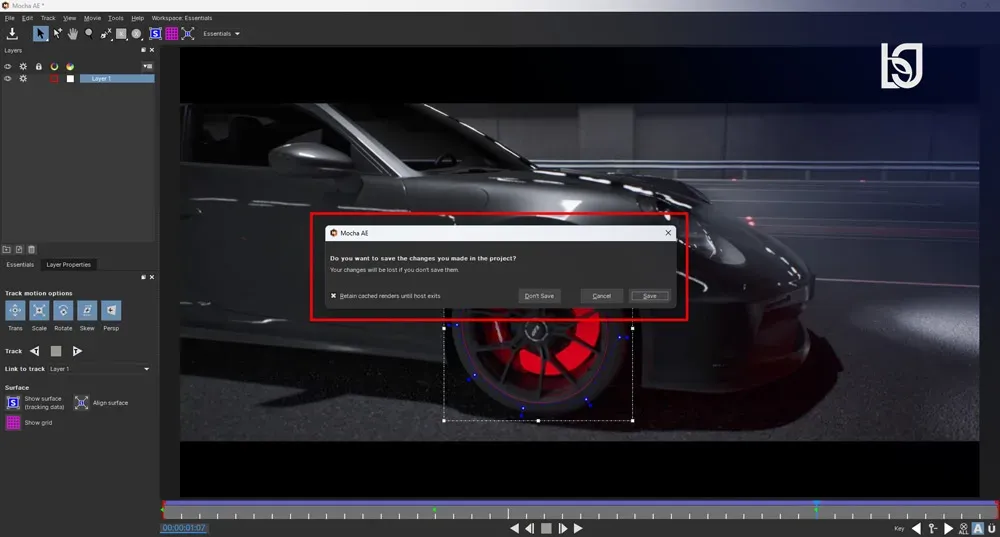Screen dimensions: 1000x537
Task: Undock the Layers panel
Action: [x=143, y=50]
